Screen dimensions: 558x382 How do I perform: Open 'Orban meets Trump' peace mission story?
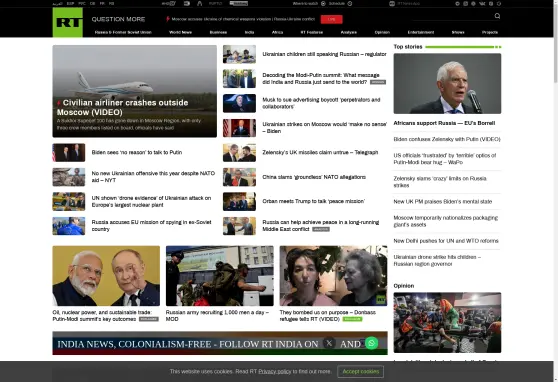point(313,201)
